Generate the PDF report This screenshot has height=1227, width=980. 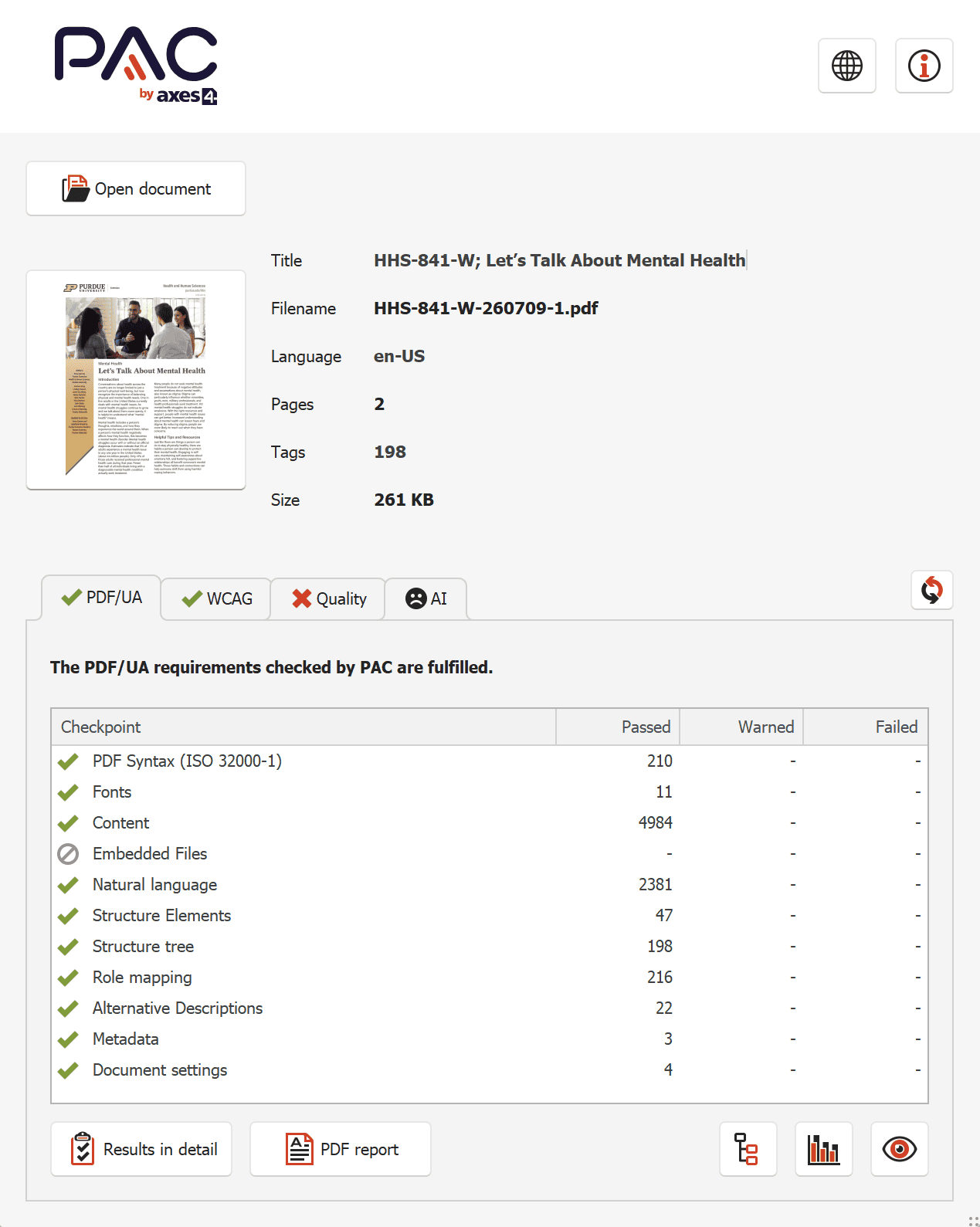[x=341, y=1149]
